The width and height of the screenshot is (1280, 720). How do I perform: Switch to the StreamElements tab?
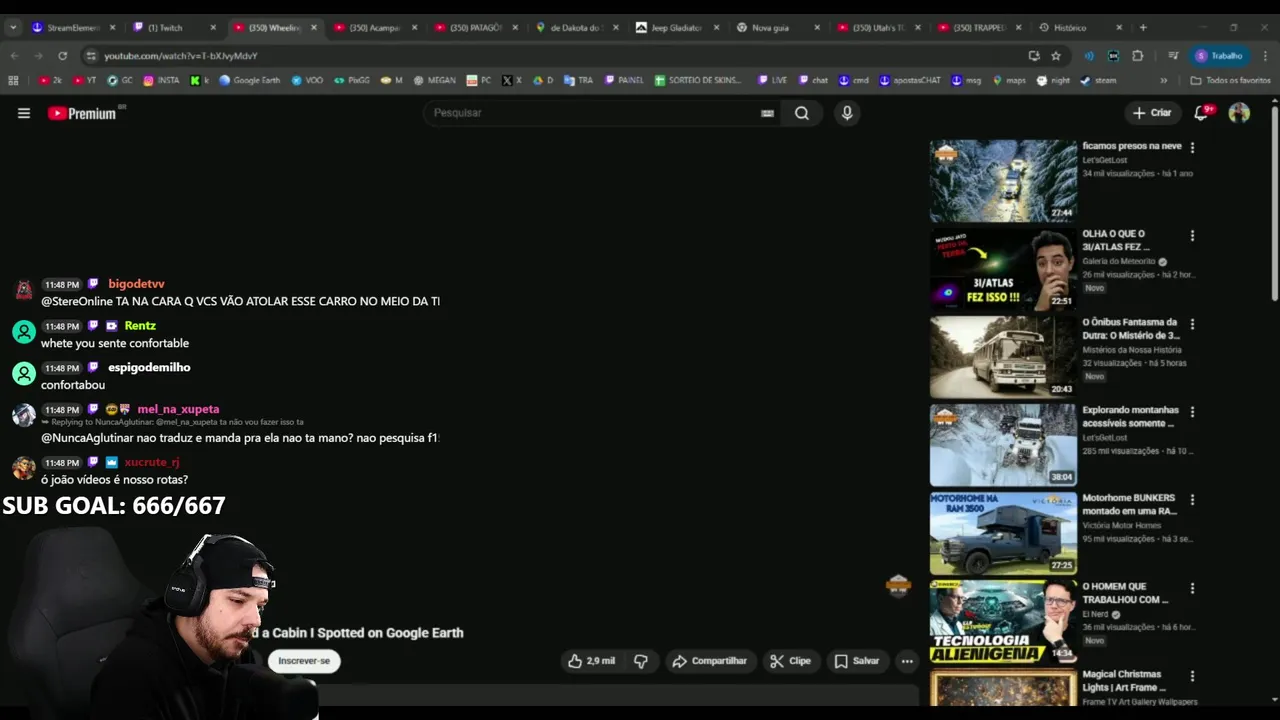(72, 27)
